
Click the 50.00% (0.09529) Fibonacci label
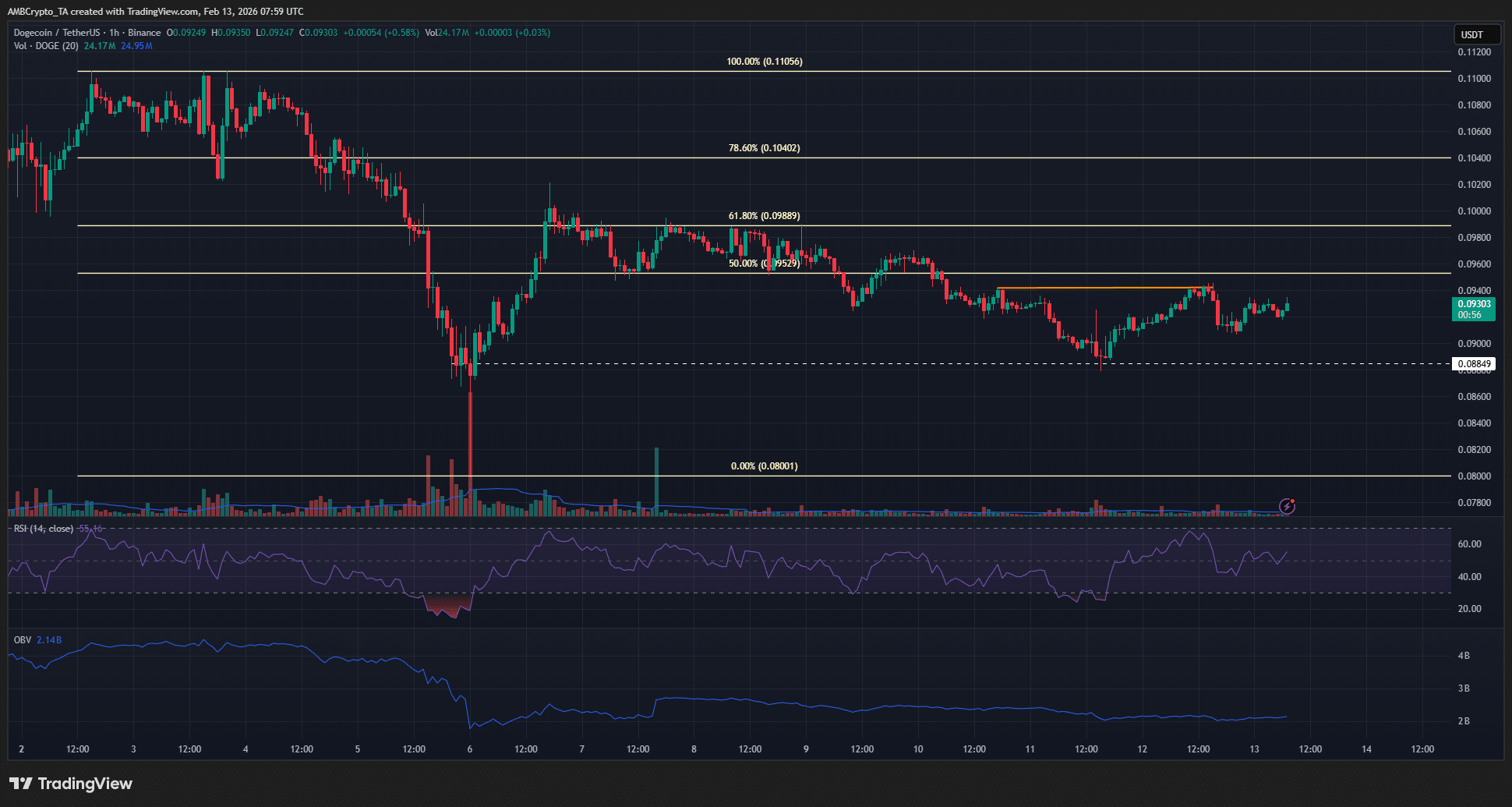click(762, 264)
